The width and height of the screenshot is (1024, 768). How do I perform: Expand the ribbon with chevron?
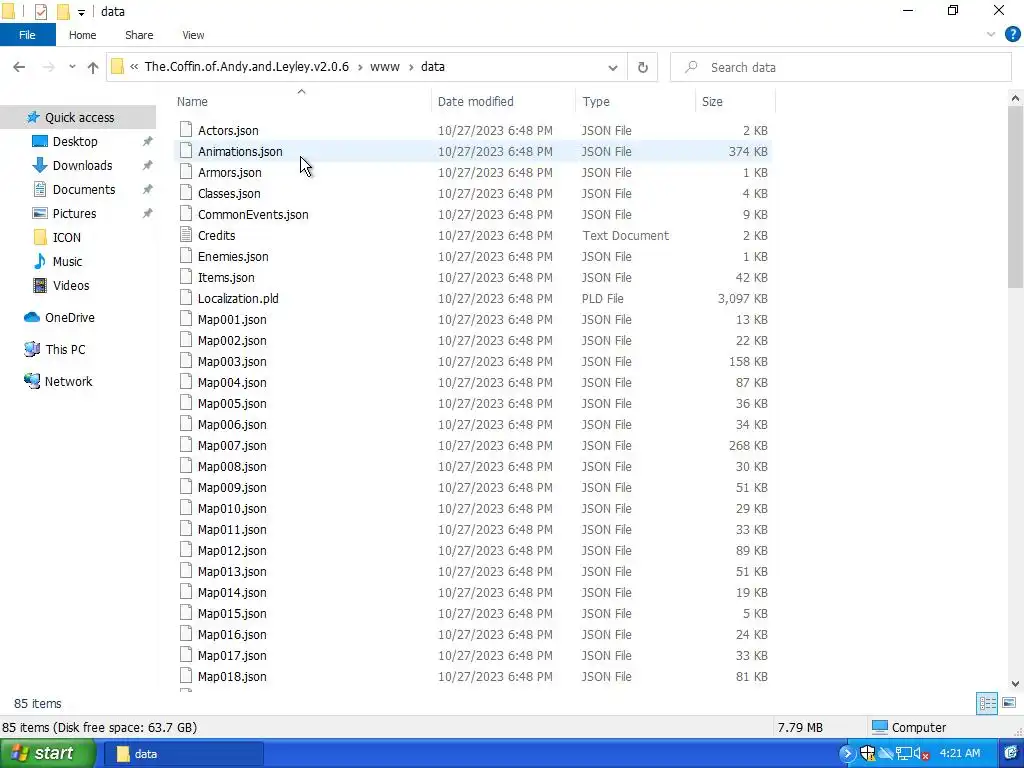click(991, 35)
